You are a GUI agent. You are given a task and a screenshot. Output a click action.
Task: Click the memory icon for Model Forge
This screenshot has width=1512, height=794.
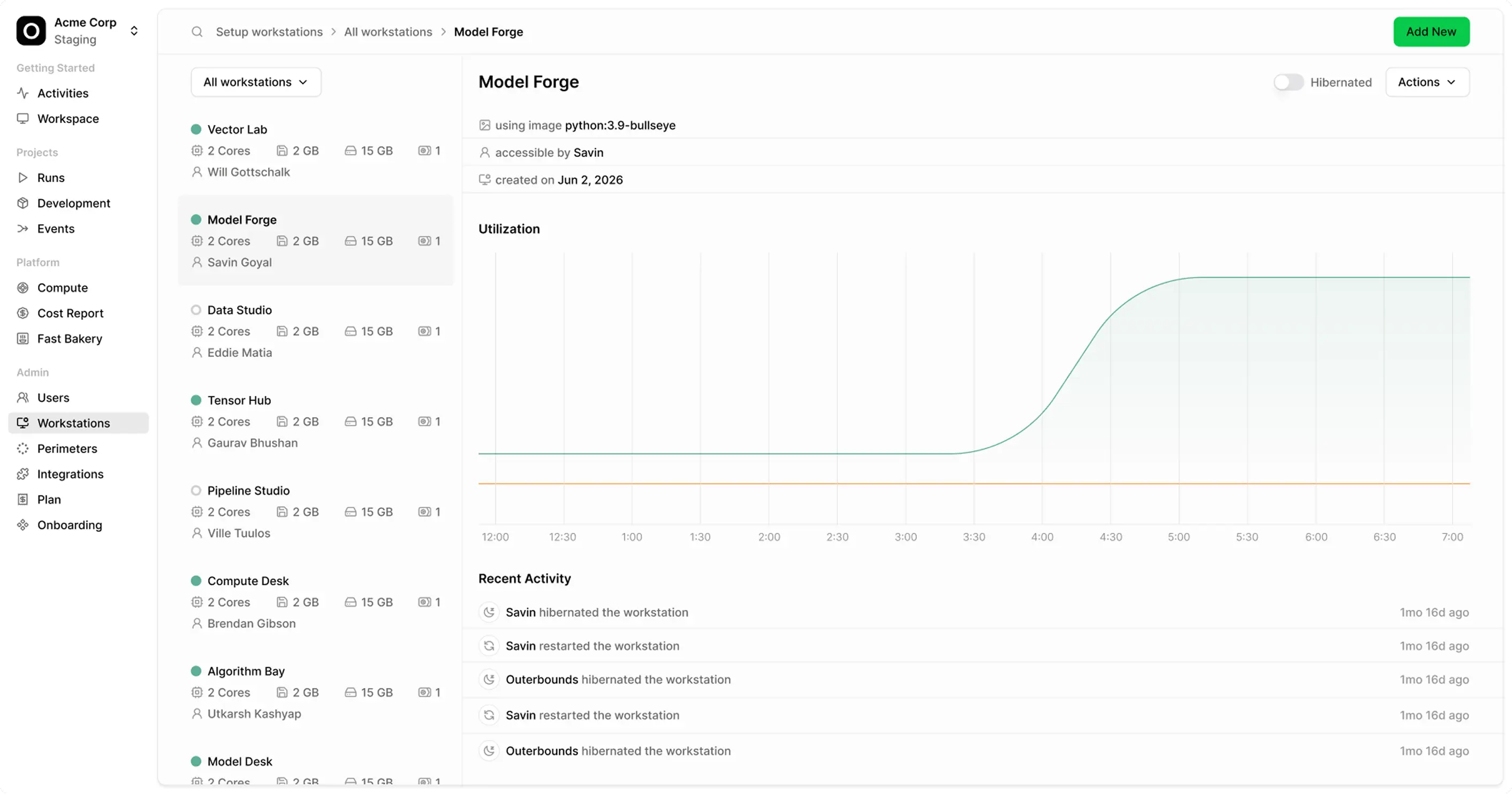[282, 241]
